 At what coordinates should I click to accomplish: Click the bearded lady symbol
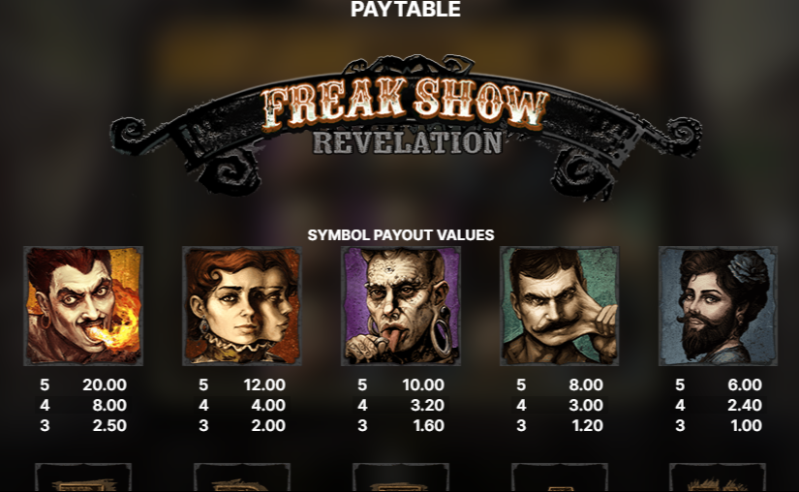(x=718, y=306)
